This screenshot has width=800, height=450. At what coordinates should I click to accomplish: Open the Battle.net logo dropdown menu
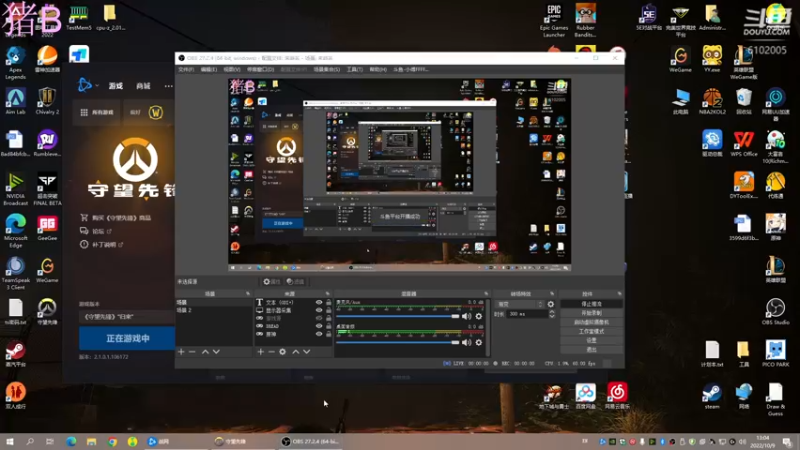[88, 85]
